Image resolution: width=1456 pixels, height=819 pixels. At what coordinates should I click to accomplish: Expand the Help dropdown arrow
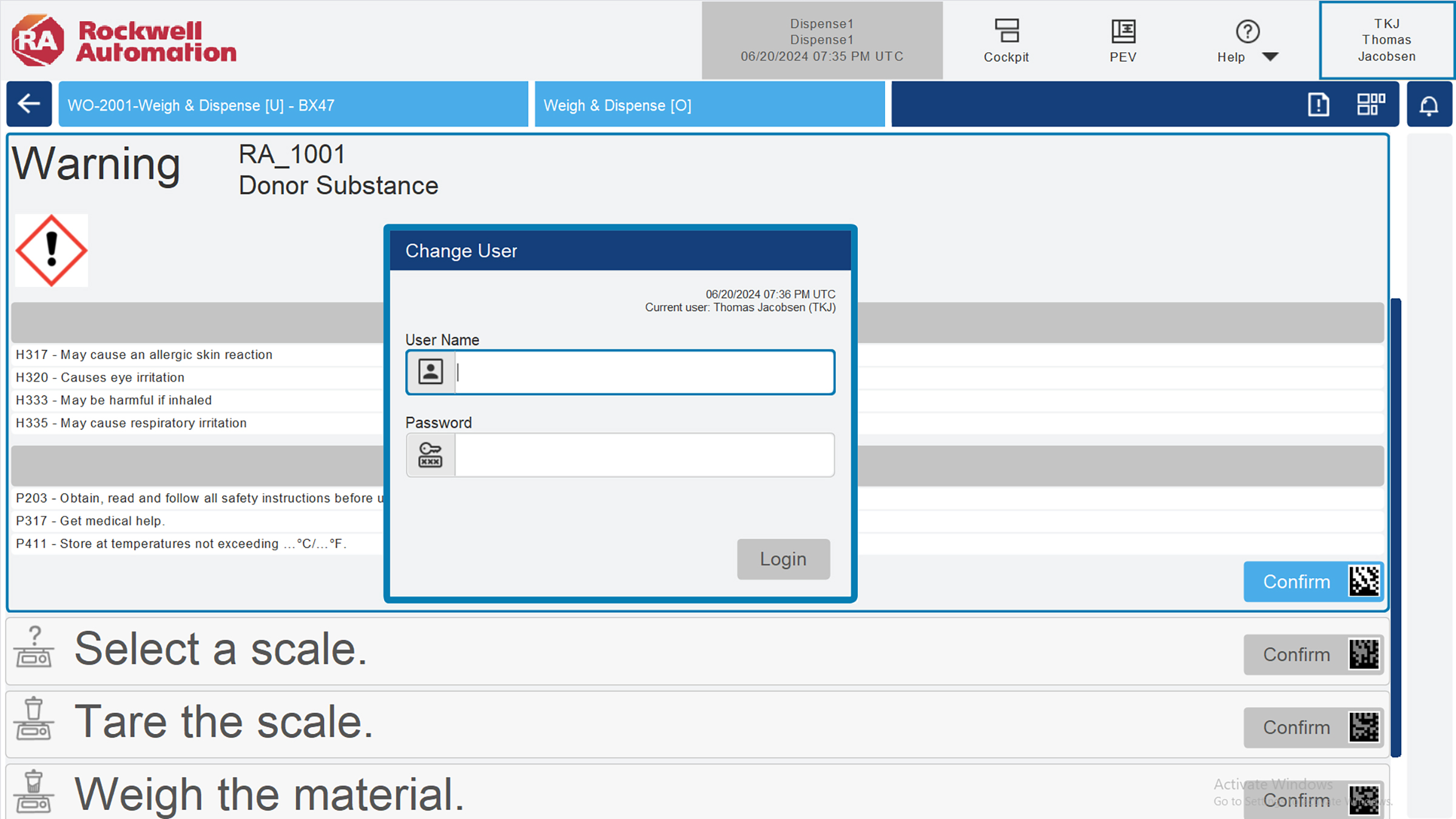coord(1270,57)
